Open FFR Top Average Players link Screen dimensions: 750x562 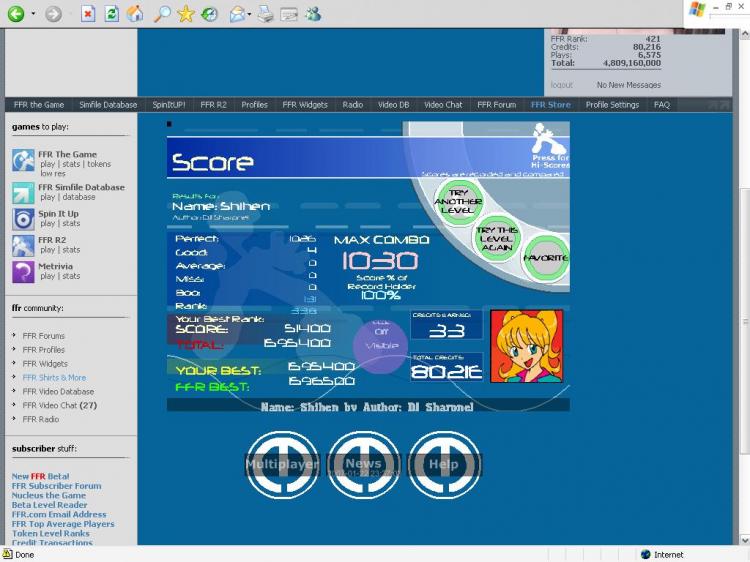click(63, 524)
